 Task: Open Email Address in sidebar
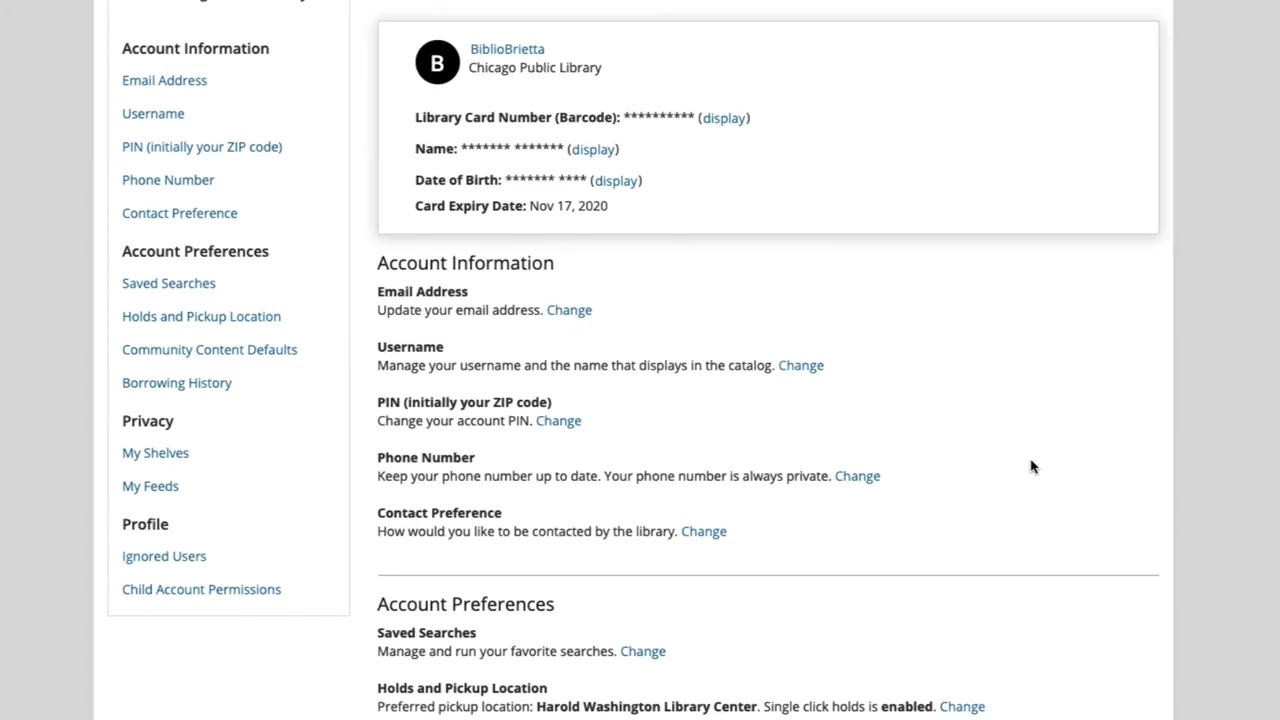pos(164,81)
